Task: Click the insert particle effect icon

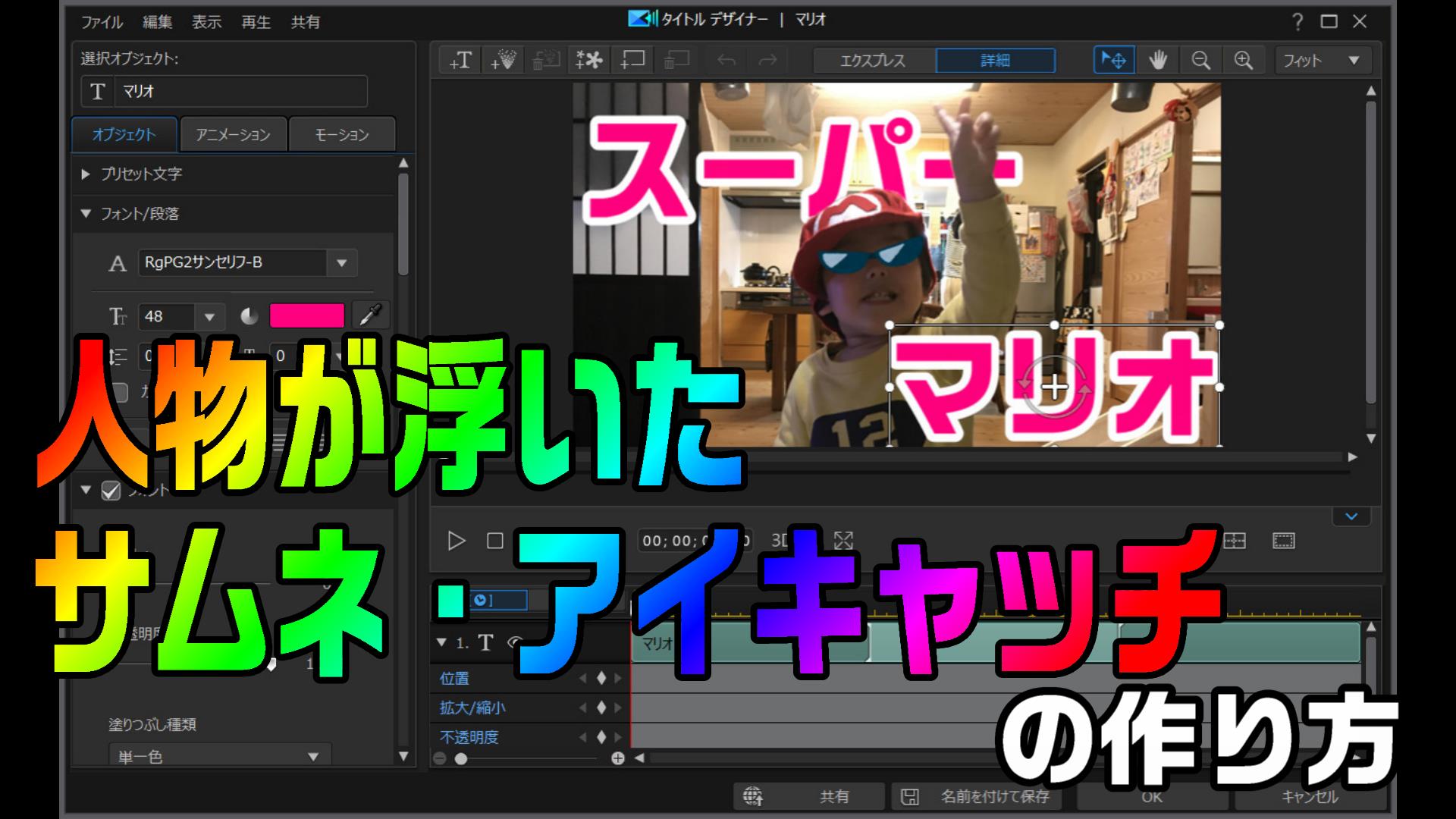Action: (504, 60)
